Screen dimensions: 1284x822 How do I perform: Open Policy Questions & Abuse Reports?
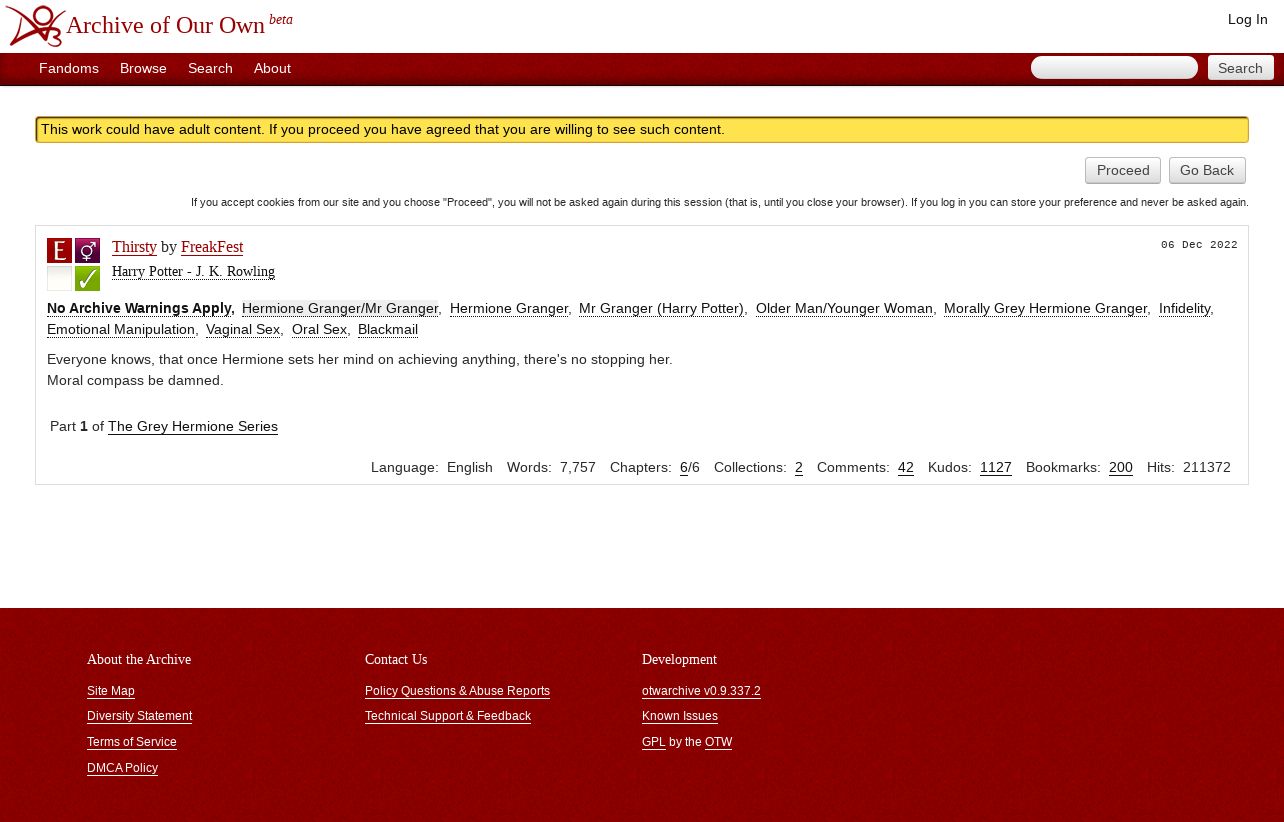click(x=457, y=691)
